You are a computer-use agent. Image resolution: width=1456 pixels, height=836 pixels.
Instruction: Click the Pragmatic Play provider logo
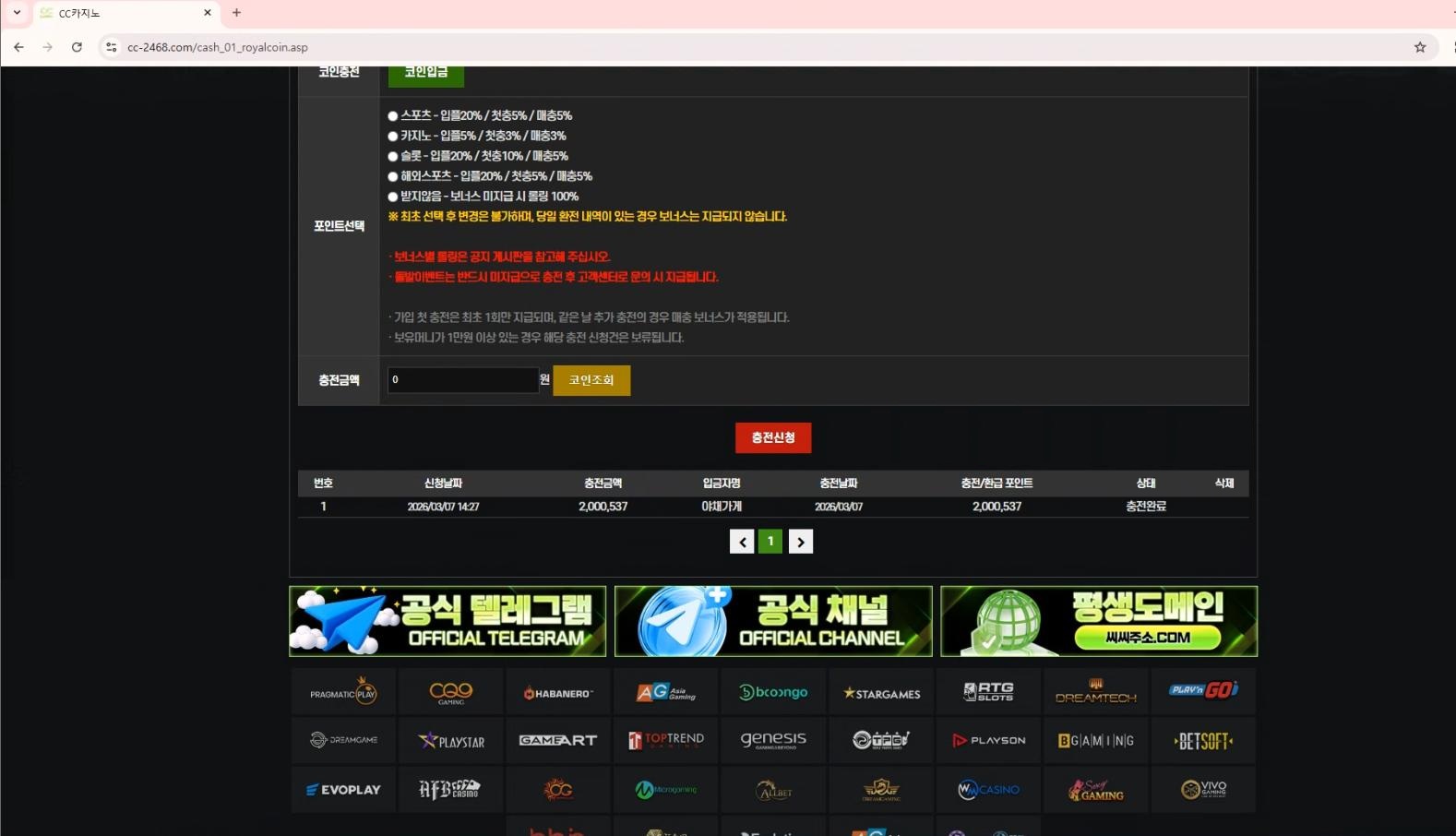343,692
